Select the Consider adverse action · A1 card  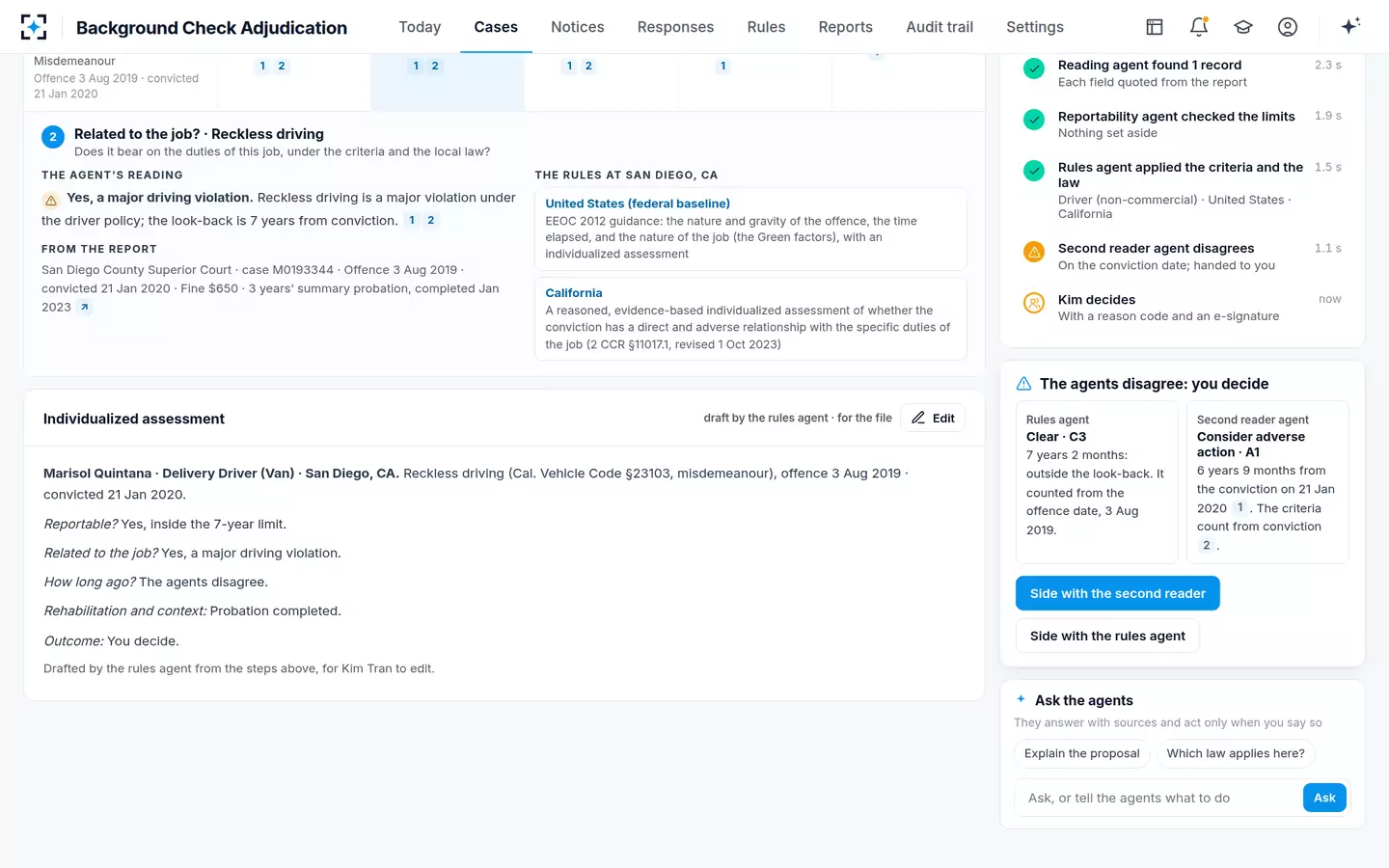(x=1267, y=482)
